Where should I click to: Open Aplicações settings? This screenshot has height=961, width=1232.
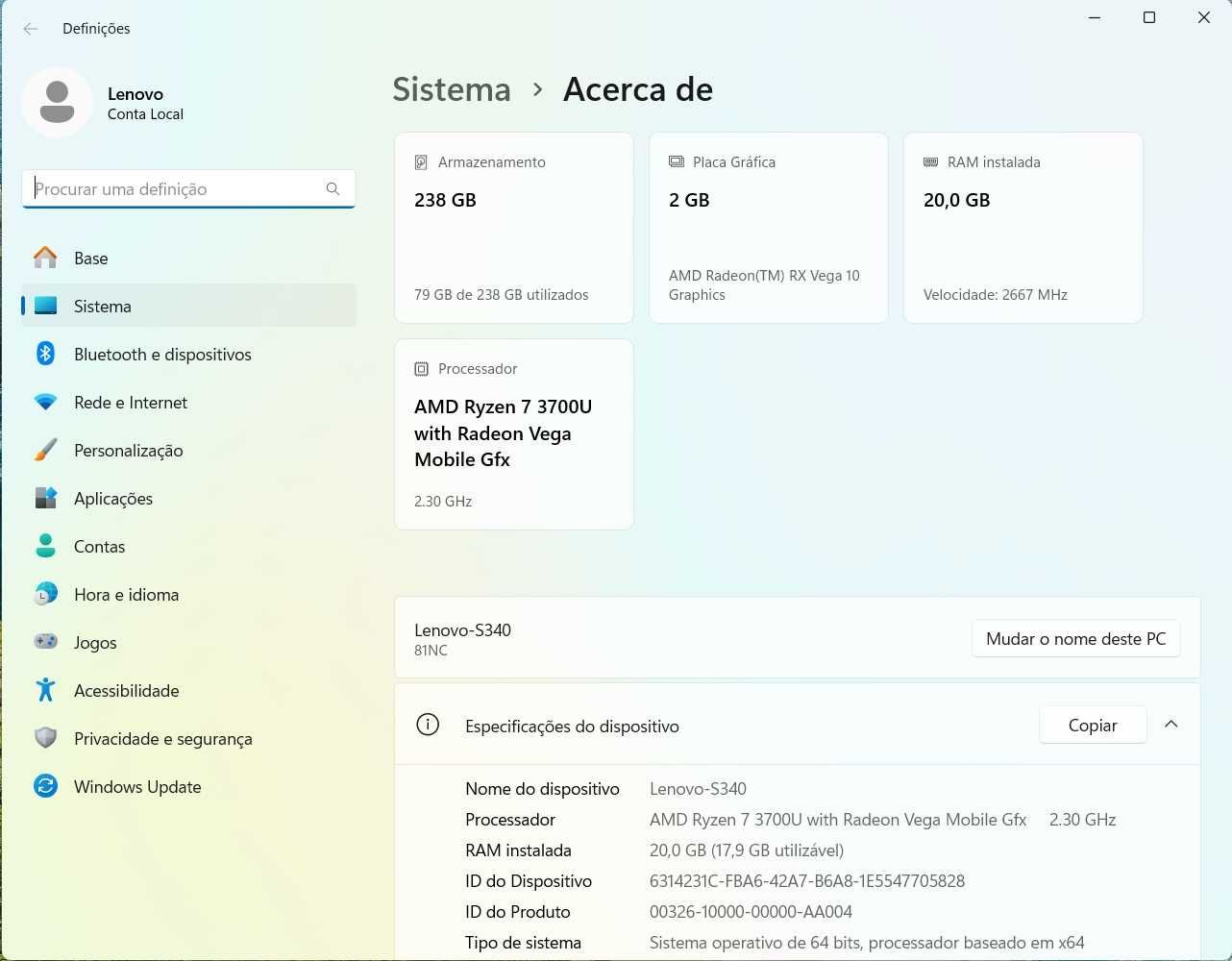(x=188, y=498)
